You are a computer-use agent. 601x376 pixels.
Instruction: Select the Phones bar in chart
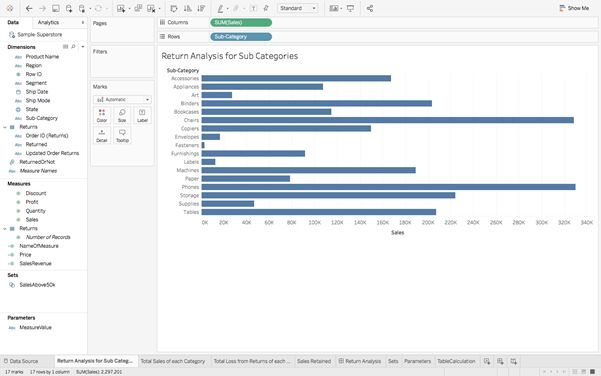pyautogui.click(x=389, y=187)
